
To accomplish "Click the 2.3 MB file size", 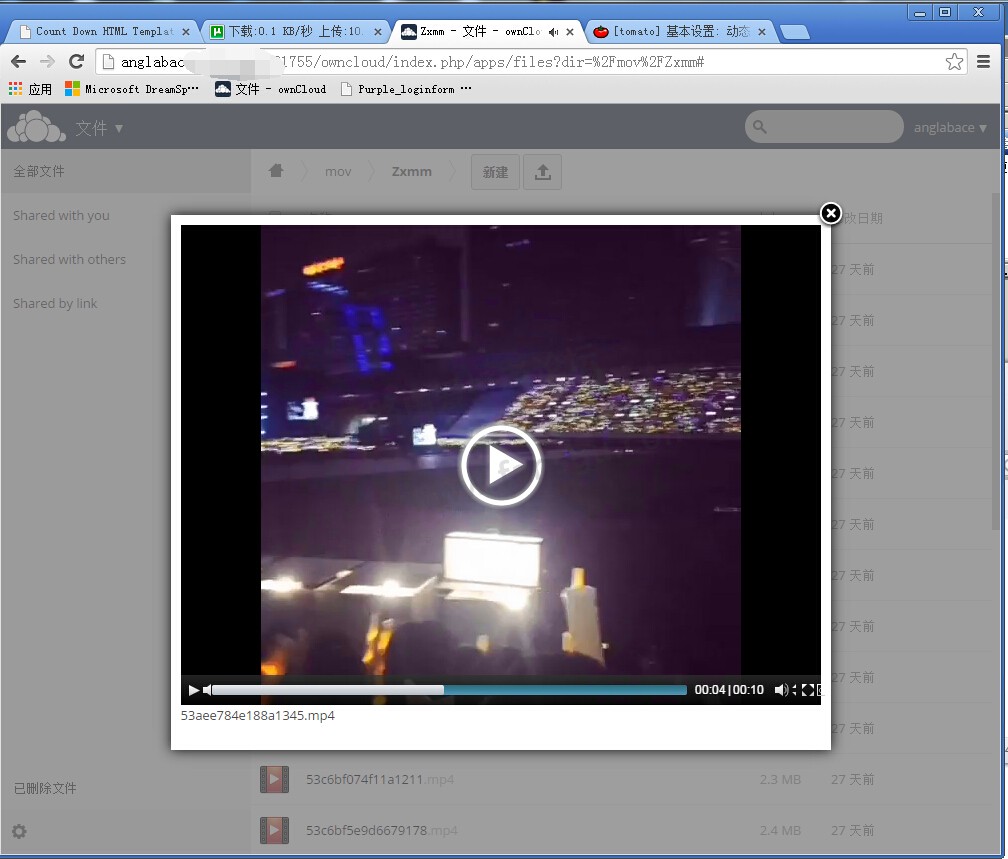I will (780, 779).
